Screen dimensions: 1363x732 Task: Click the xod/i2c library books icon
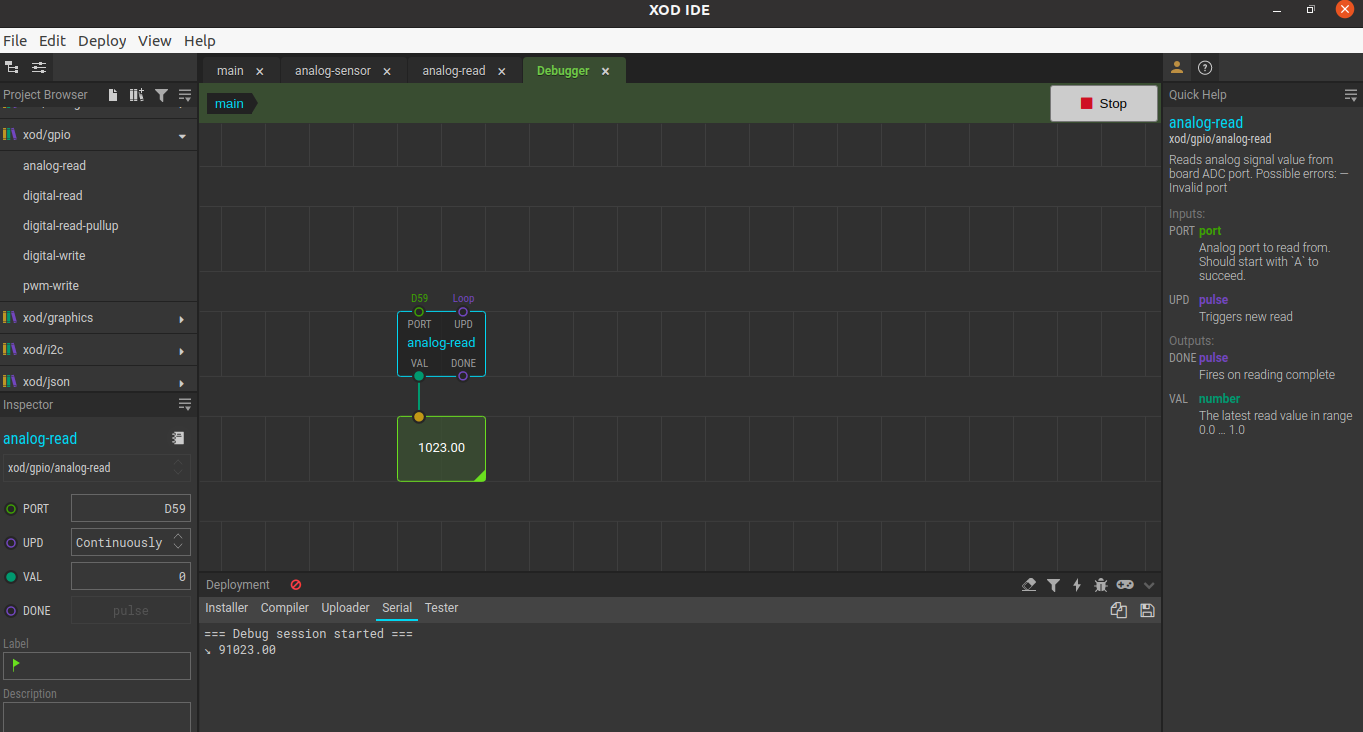10,350
